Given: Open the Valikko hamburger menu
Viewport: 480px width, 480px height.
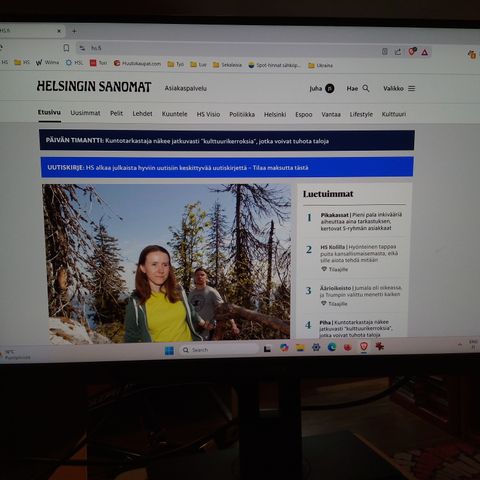Looking at the screenshot, I should coord(399,88).
